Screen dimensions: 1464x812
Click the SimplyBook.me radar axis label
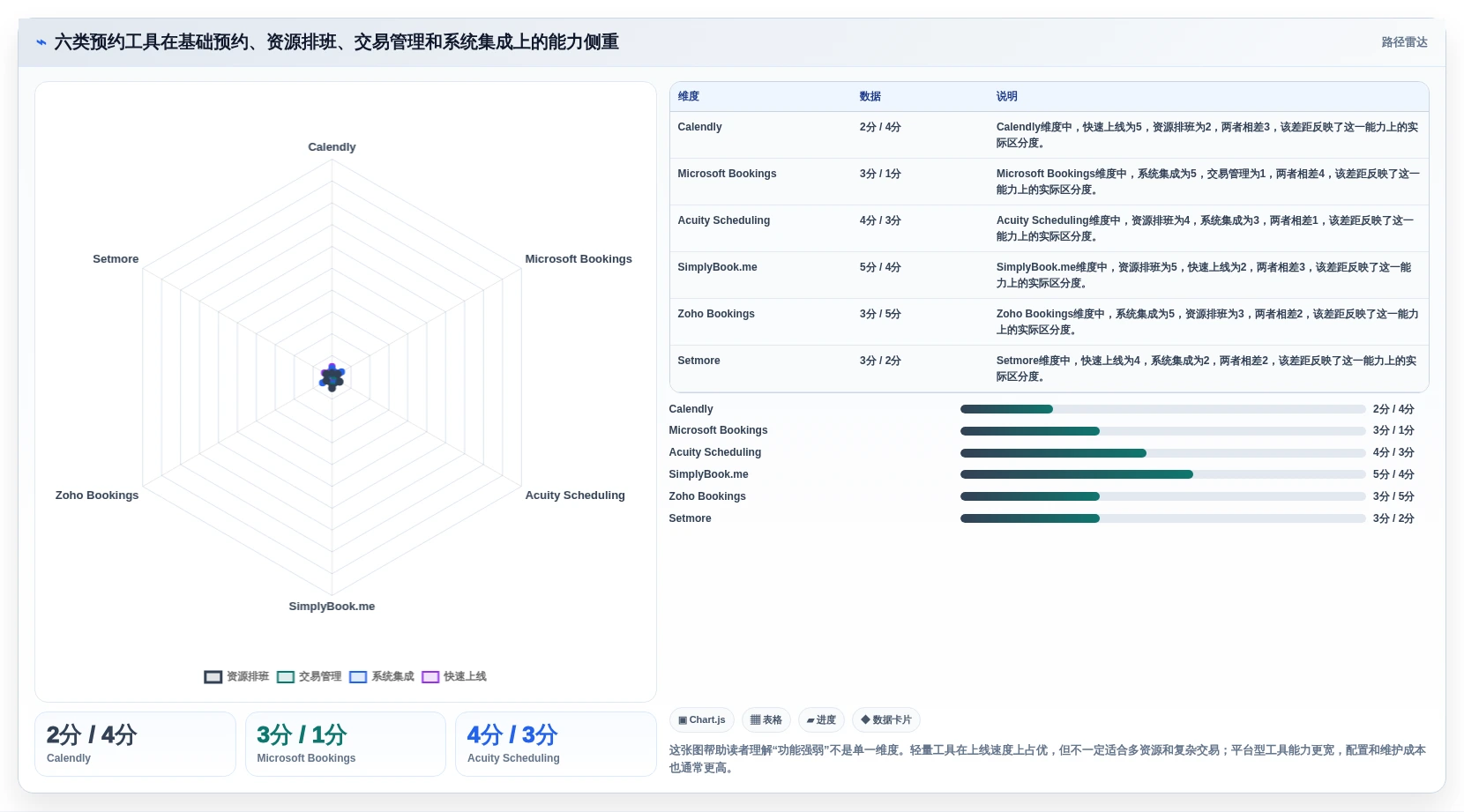pos(332,607)
